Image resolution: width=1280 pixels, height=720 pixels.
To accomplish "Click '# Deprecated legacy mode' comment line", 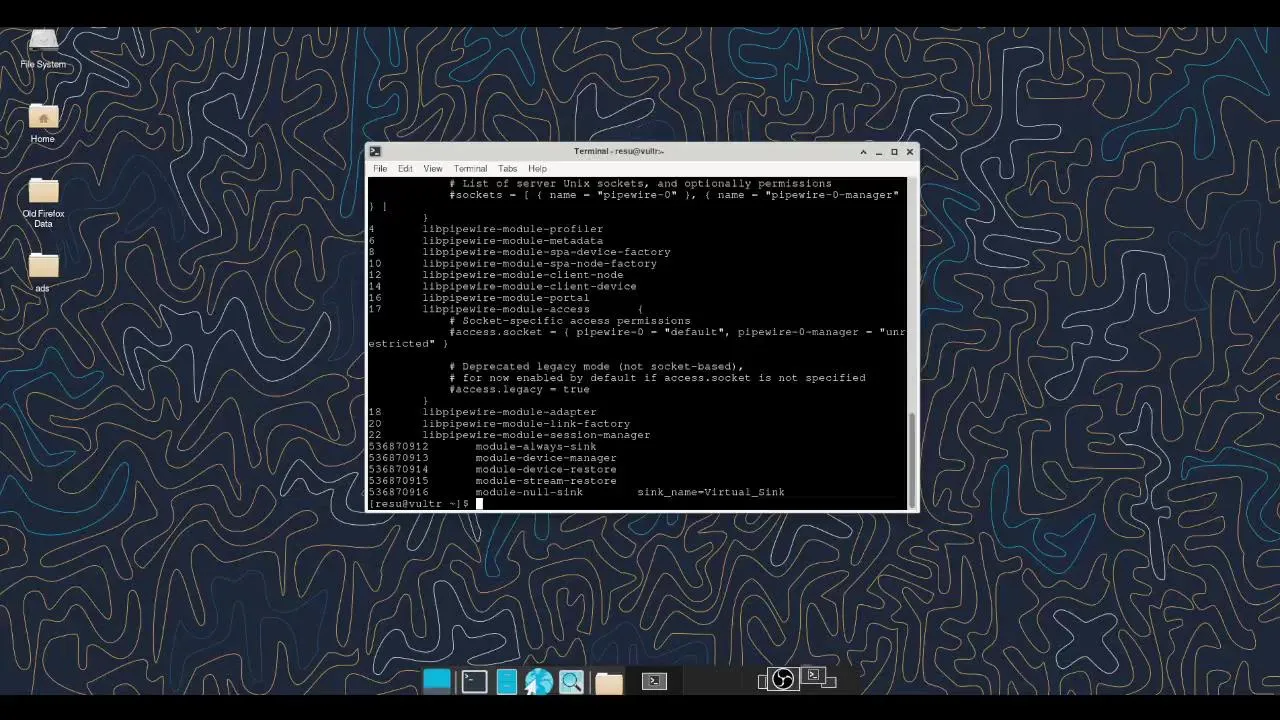I will point(596,367).
